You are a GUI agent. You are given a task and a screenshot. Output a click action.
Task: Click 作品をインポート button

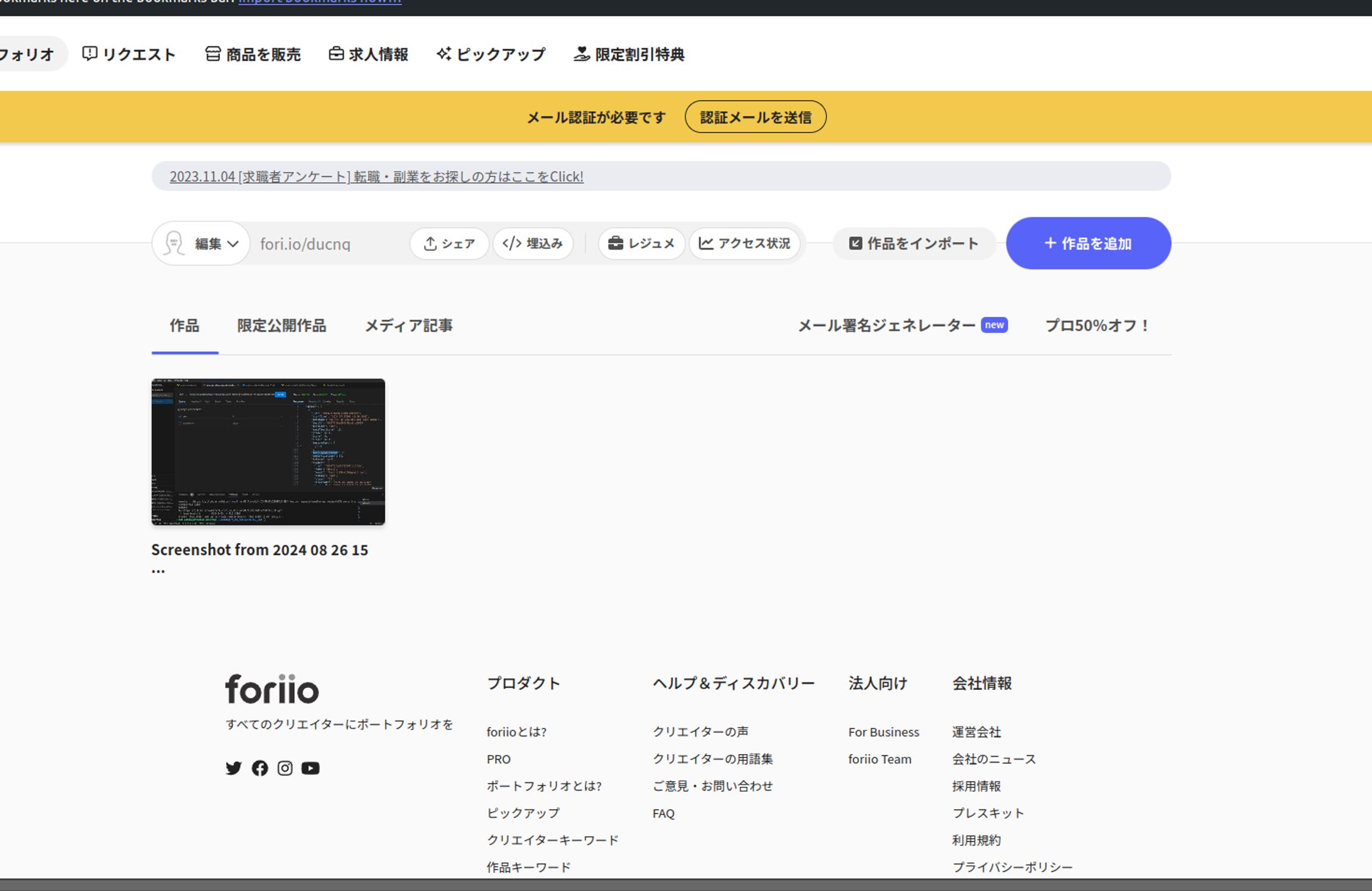click(x=914, y=243)
